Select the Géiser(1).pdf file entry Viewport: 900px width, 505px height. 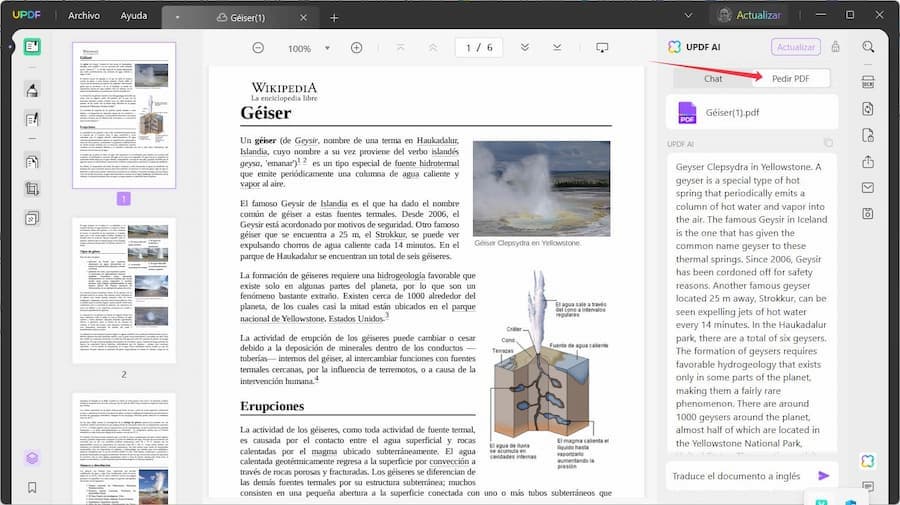tap(752, 112)
